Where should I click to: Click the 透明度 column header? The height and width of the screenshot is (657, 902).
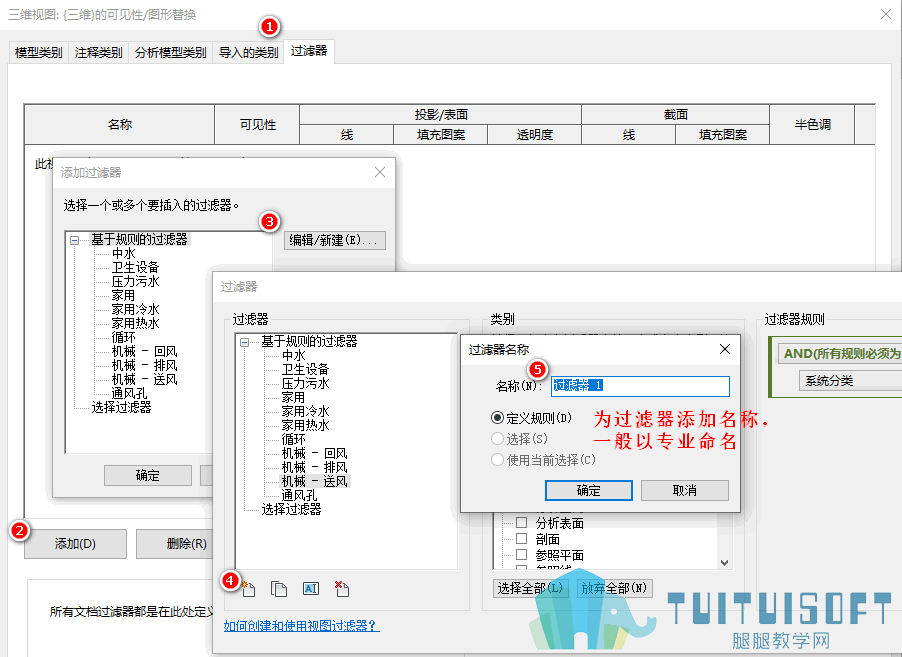click(534, 135)
